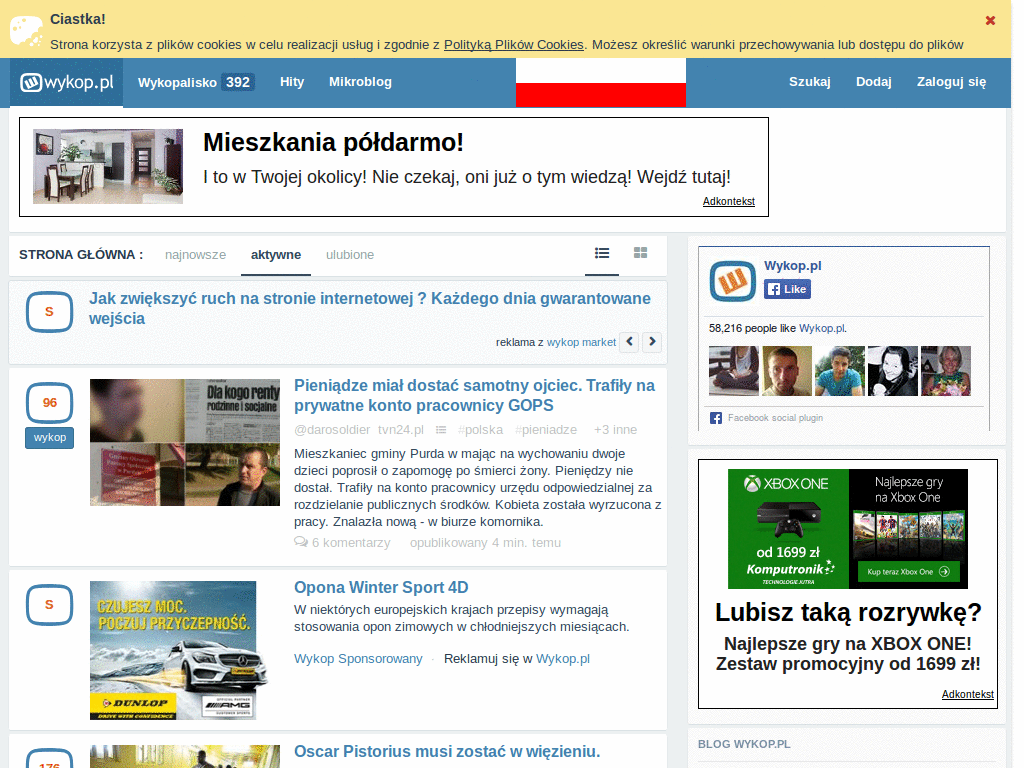Click first Facebook fan photo
This screenshot has width=1024, height=768.
[x=734, y=371]
